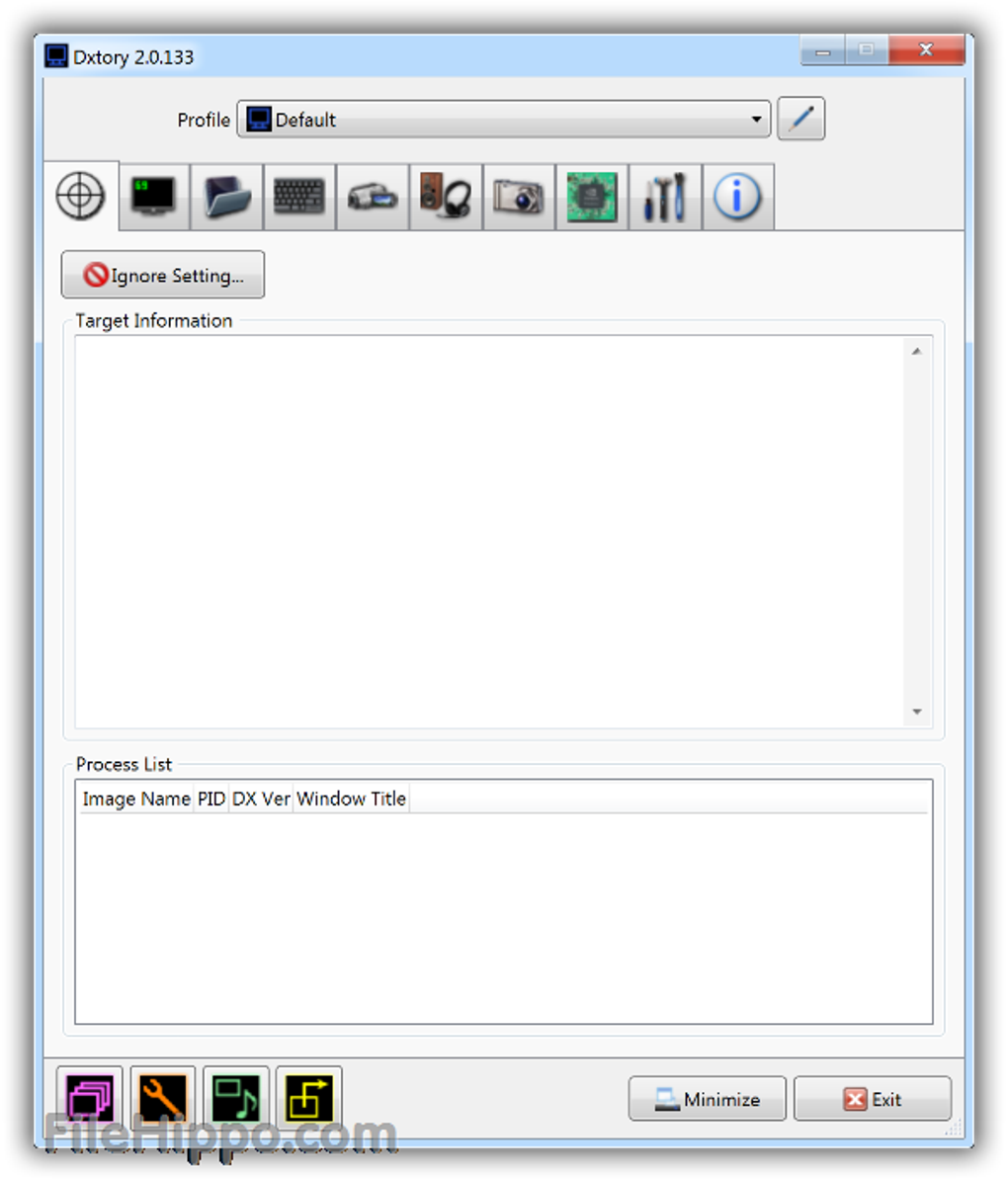Expand the Profile Default dropdown
1008x1182 pixels.
[504, 120]
